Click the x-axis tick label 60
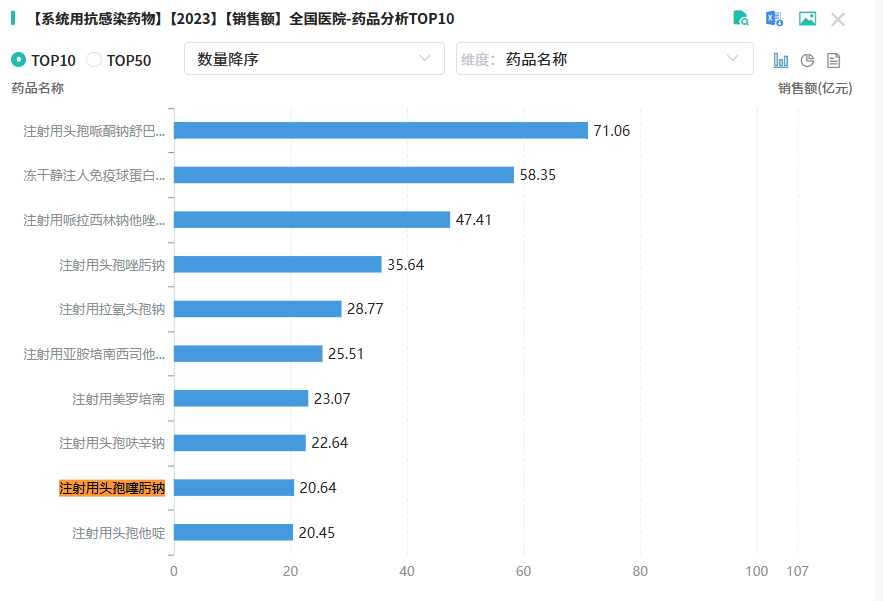This screenshot has width=883, height=601. (524, 571)
